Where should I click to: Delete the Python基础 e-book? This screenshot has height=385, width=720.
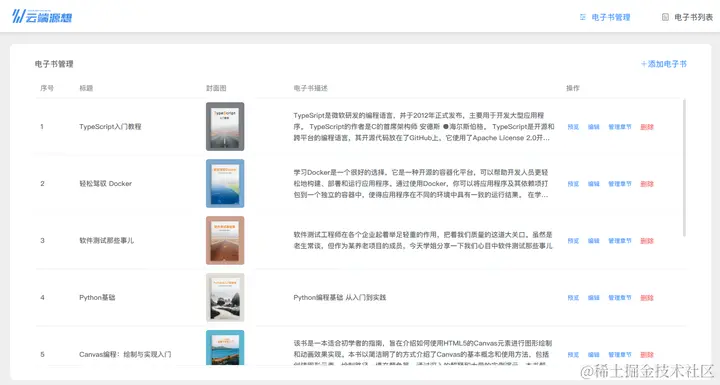(647, 298)
